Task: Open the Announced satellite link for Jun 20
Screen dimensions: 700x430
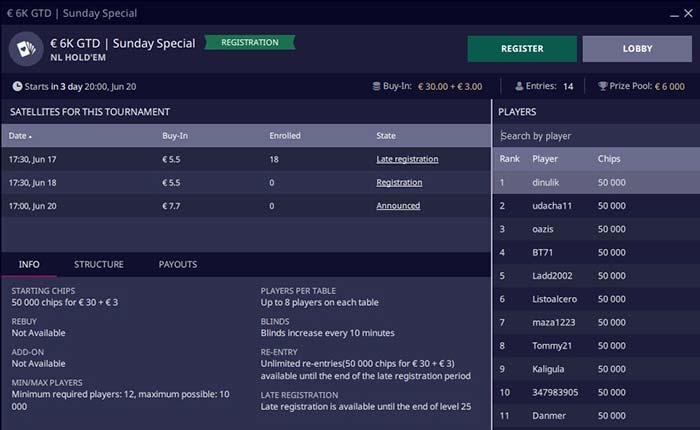Action: tap(398, 205)
